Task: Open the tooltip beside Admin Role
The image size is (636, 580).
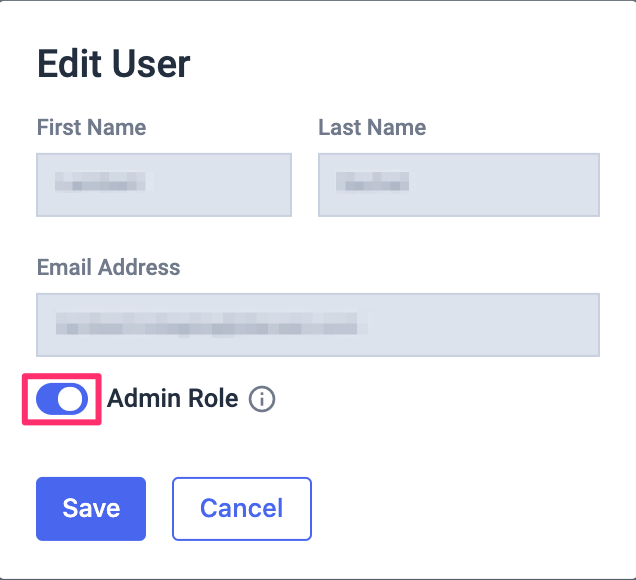Action: [x=262, y=399]
